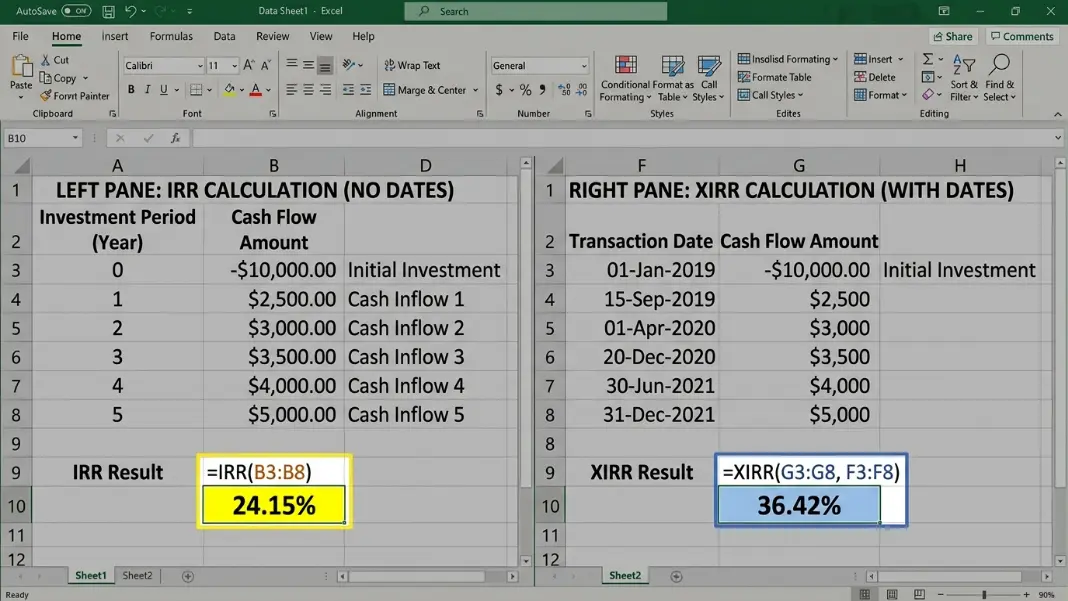Open the Review tab
Screen dimensions: 1068x601
coord(272,36)
